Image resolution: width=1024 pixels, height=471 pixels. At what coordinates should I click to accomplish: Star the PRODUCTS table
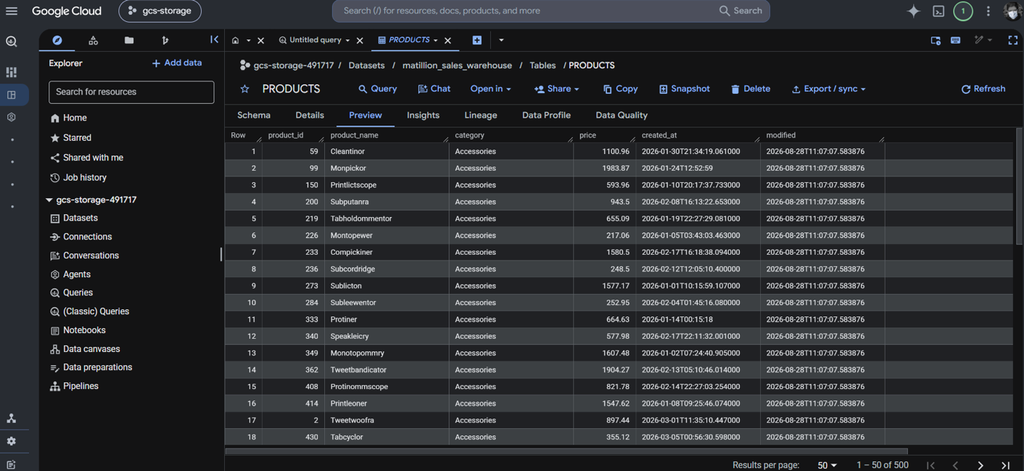tap(245, 89)
